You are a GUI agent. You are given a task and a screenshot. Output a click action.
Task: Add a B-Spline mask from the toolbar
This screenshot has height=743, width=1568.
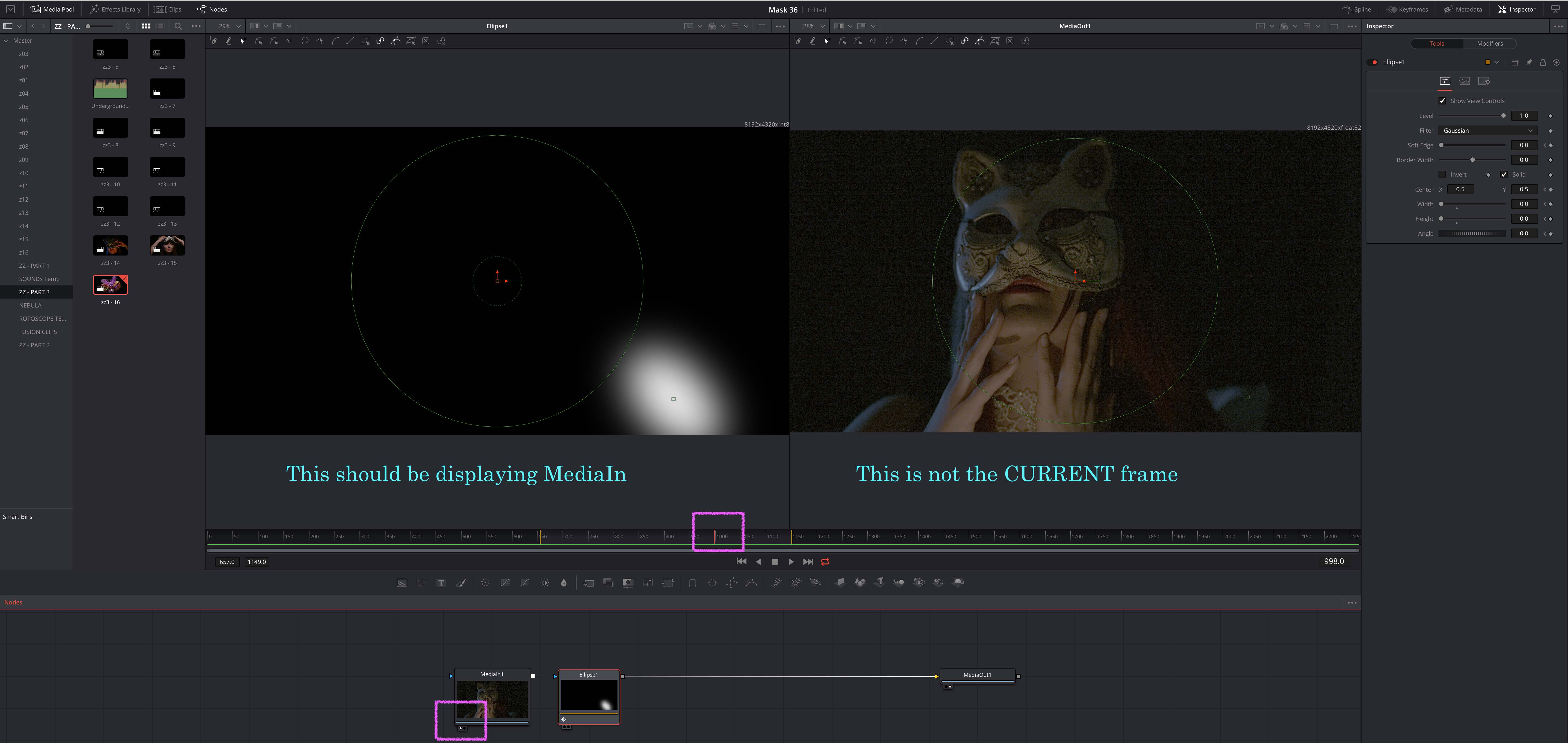point(752,582)
